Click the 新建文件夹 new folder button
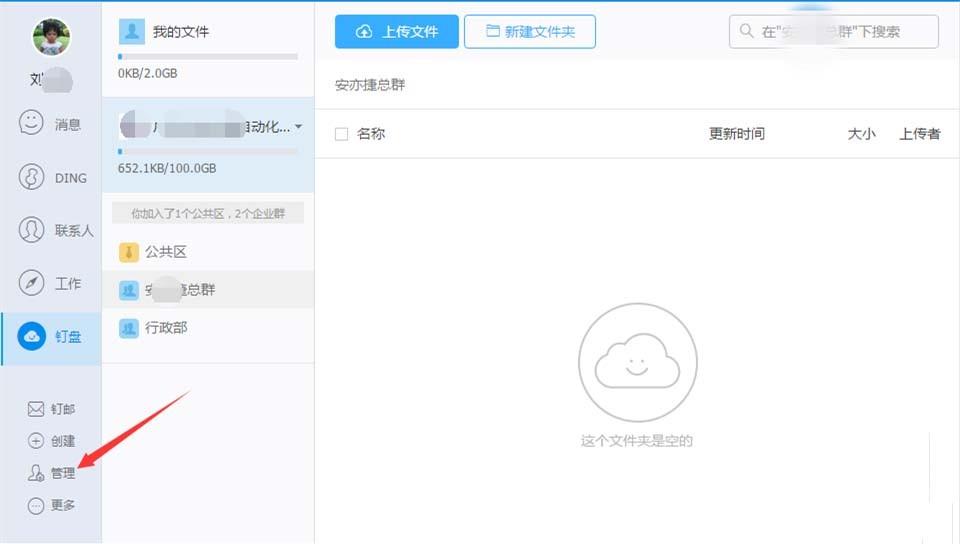The height and width of the screenshot is (544, 960). pyautogui.click(x=530, y=32)
